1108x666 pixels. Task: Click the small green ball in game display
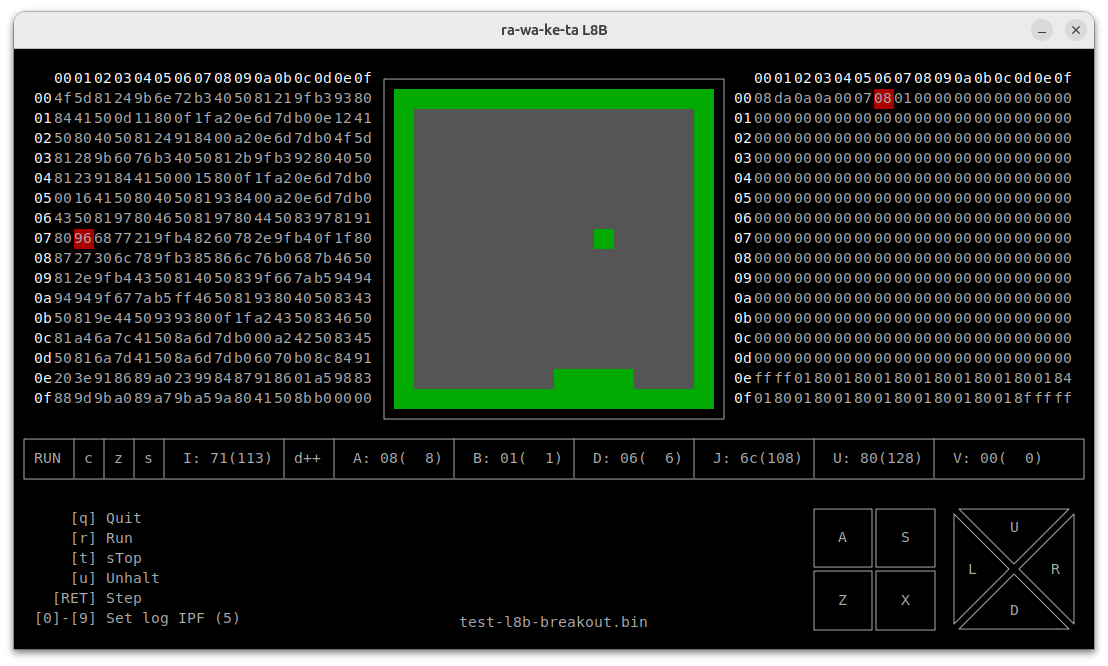pos(603,239)
